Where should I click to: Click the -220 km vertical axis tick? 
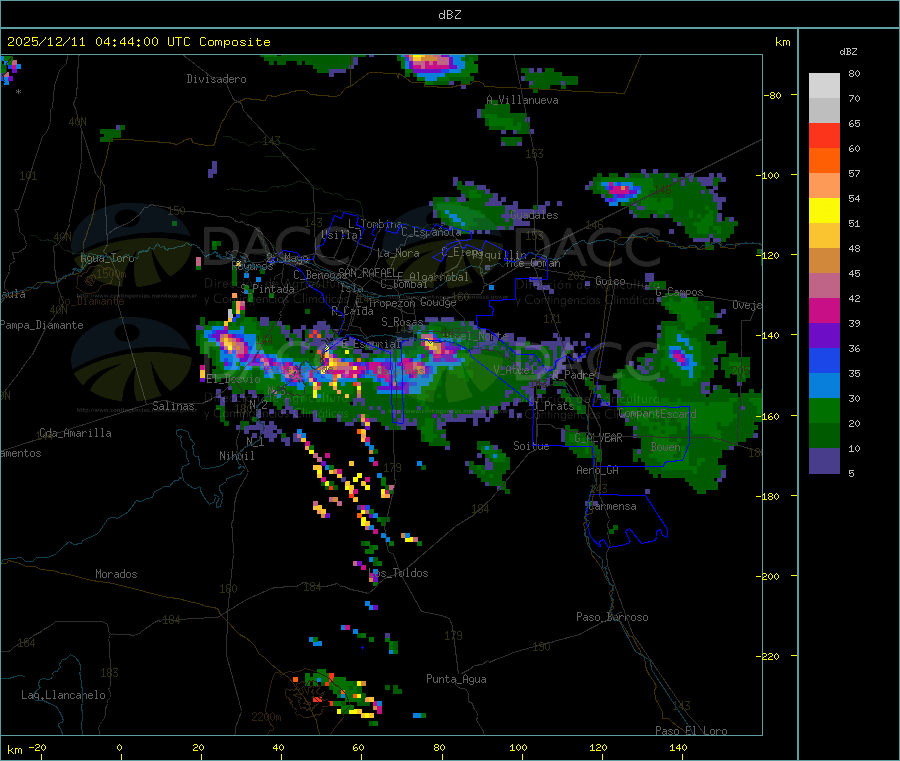click(769, 656)
